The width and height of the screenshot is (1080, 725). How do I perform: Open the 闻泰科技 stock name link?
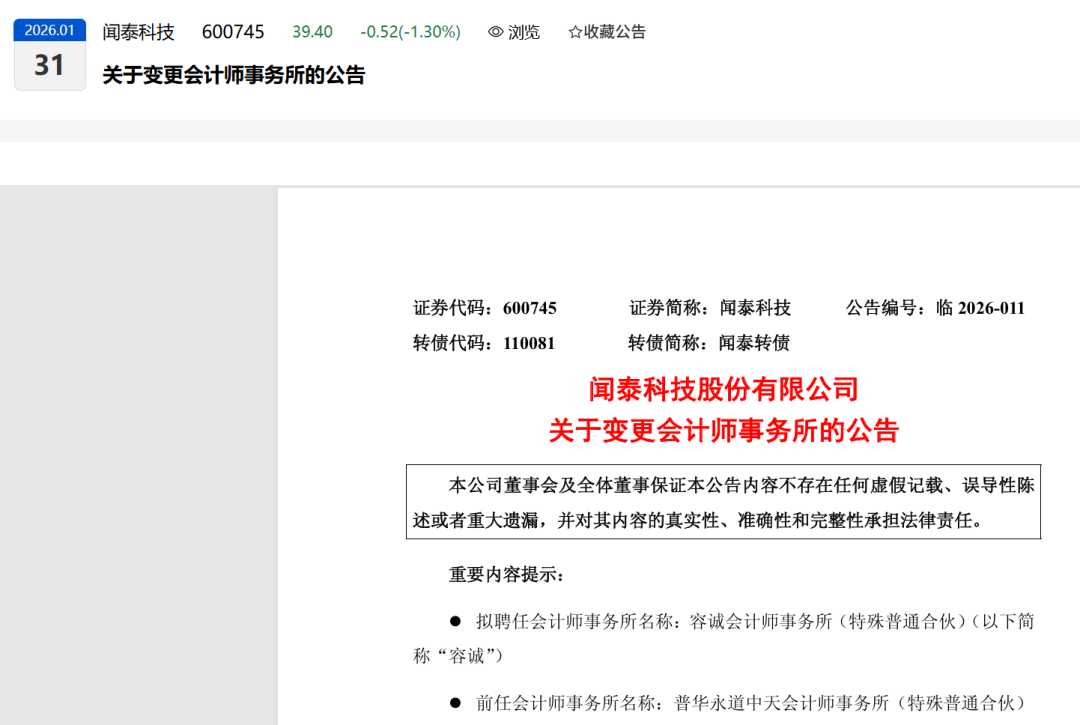(x=138, y=32)
